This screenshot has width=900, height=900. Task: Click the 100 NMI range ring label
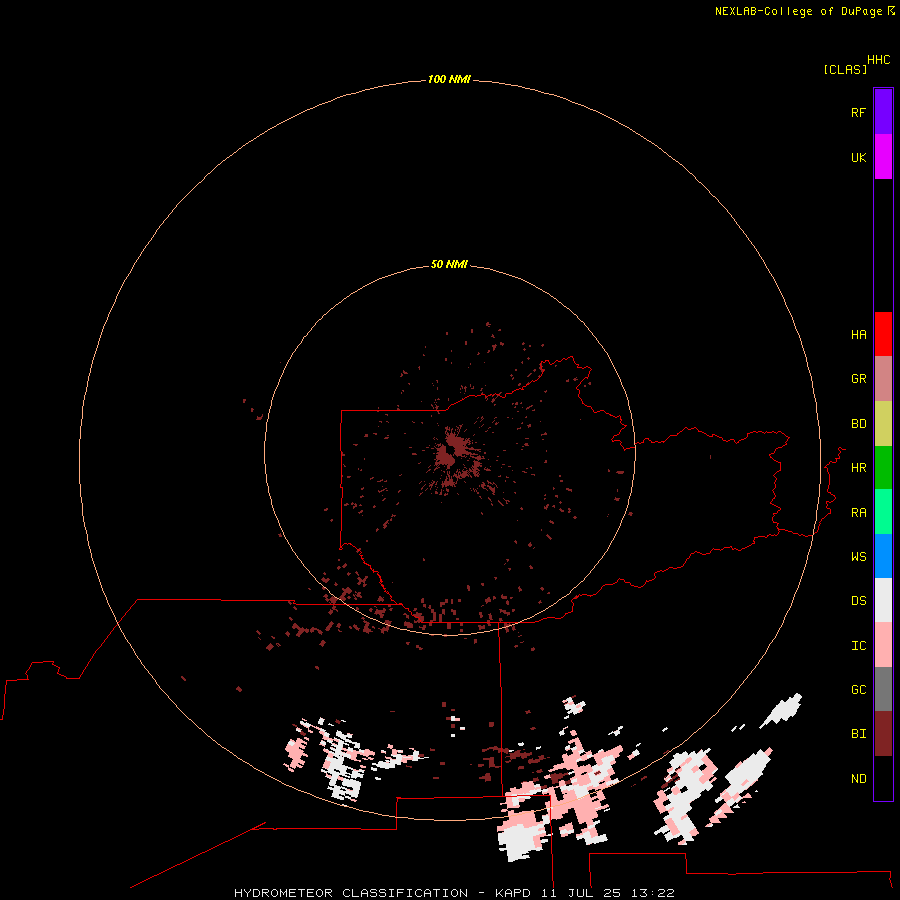449,79
